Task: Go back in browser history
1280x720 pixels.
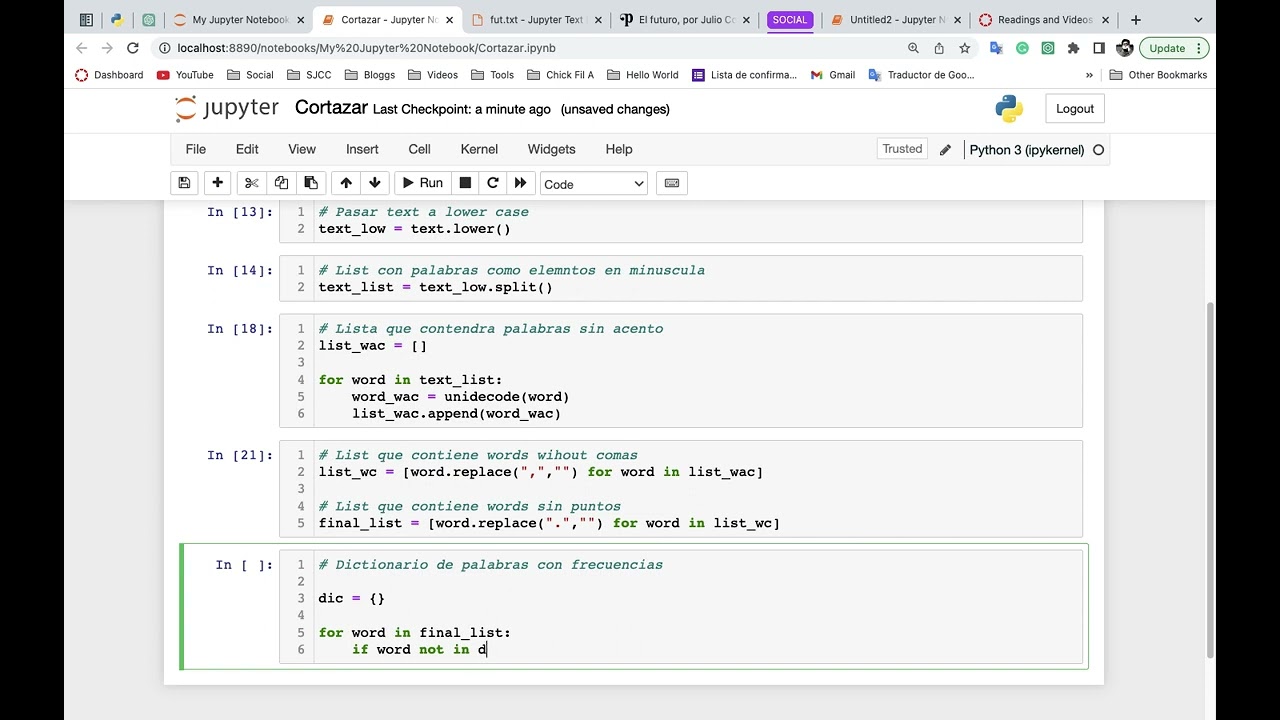Action: 82,48
